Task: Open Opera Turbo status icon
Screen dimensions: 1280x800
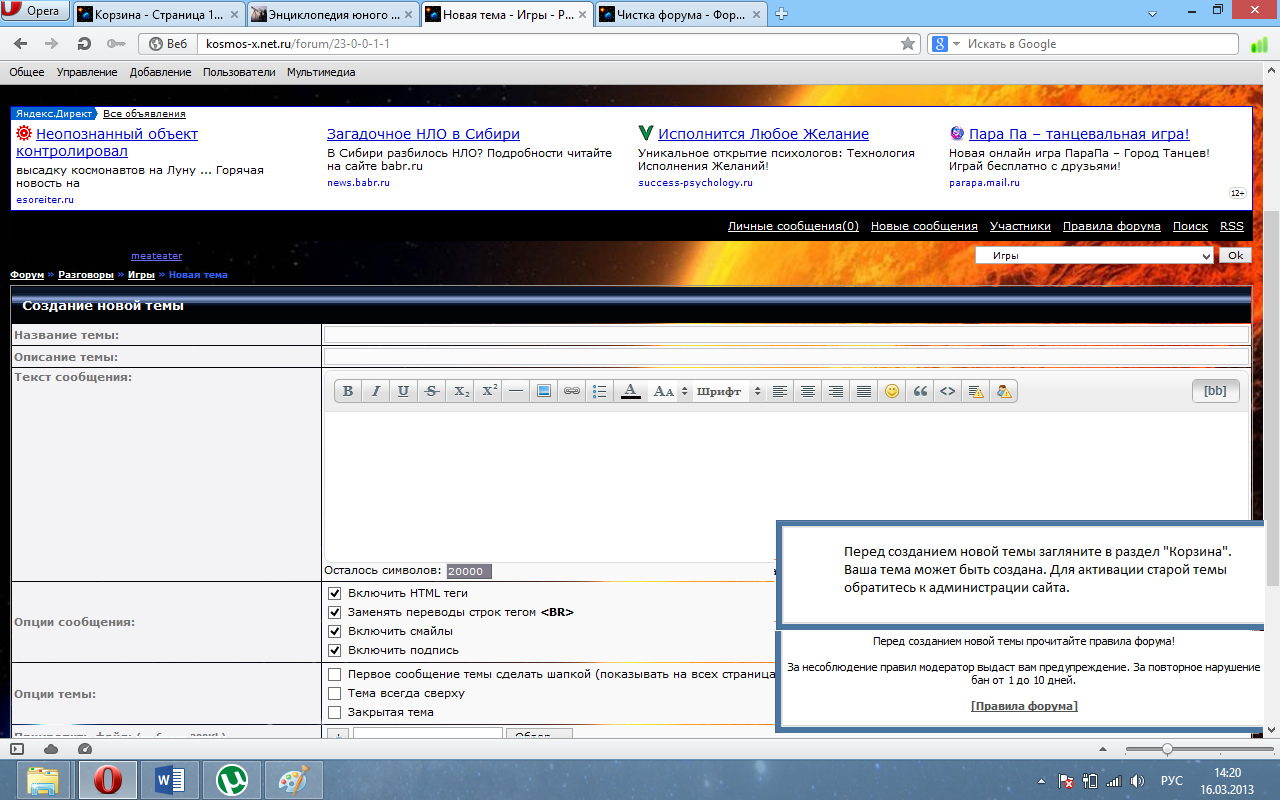Action: [84, 749]
